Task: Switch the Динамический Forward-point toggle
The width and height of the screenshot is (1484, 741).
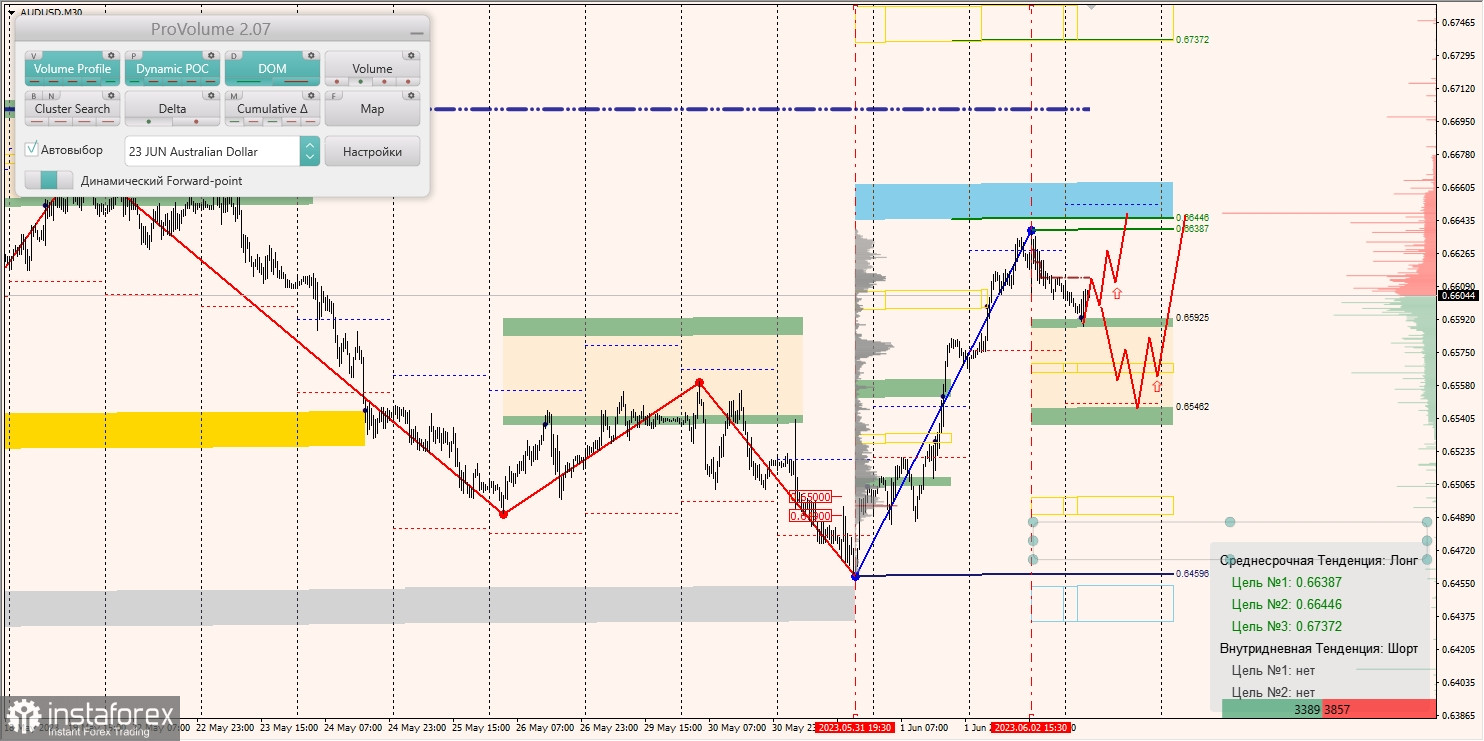Action: tap(49, 180)
